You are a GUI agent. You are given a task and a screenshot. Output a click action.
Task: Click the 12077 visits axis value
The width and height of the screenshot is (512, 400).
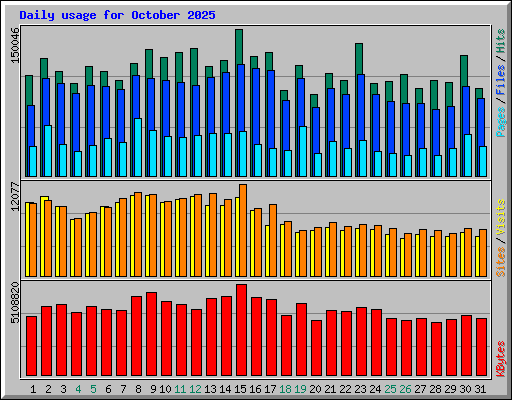coord(15,196)
